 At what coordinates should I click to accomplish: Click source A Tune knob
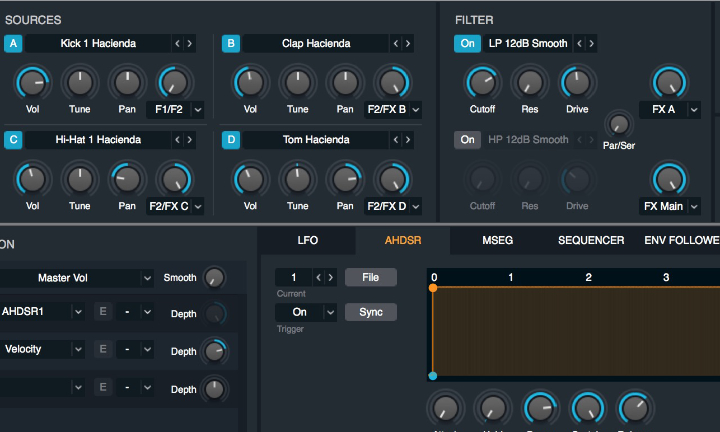[x=80, y=83]
